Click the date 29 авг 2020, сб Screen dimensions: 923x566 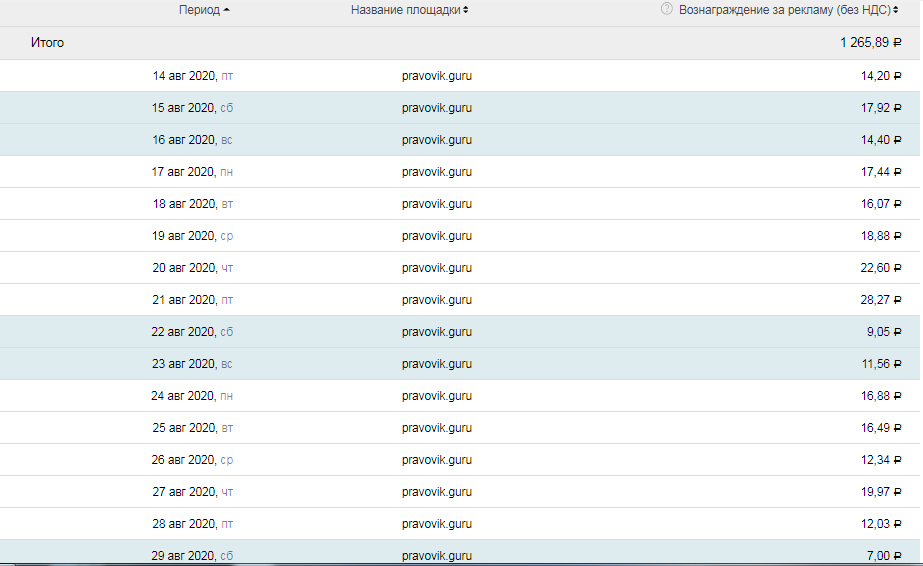pos(192,556)
